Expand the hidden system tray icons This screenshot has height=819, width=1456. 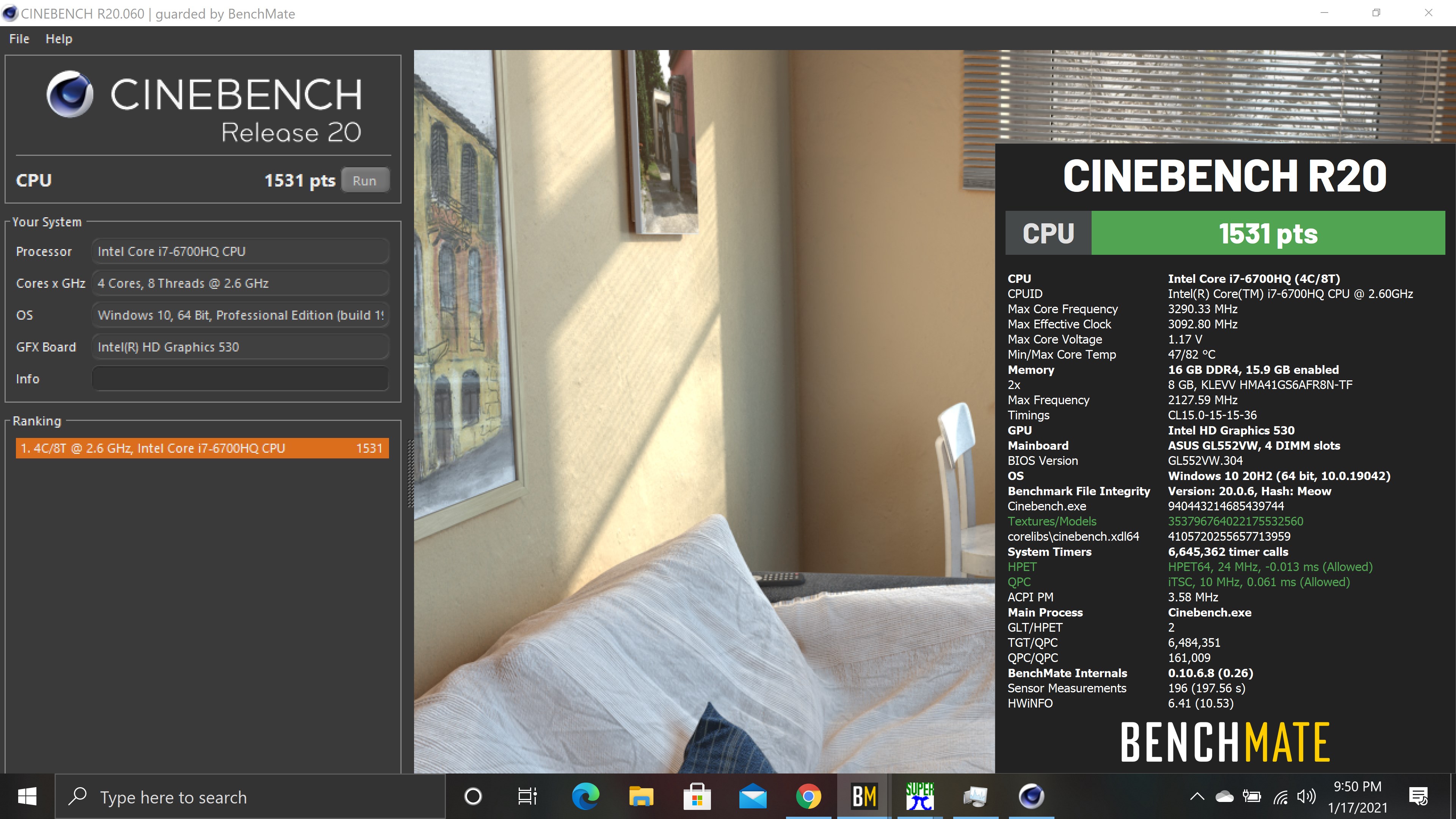pyautogui.click(x=1197, y=797)
